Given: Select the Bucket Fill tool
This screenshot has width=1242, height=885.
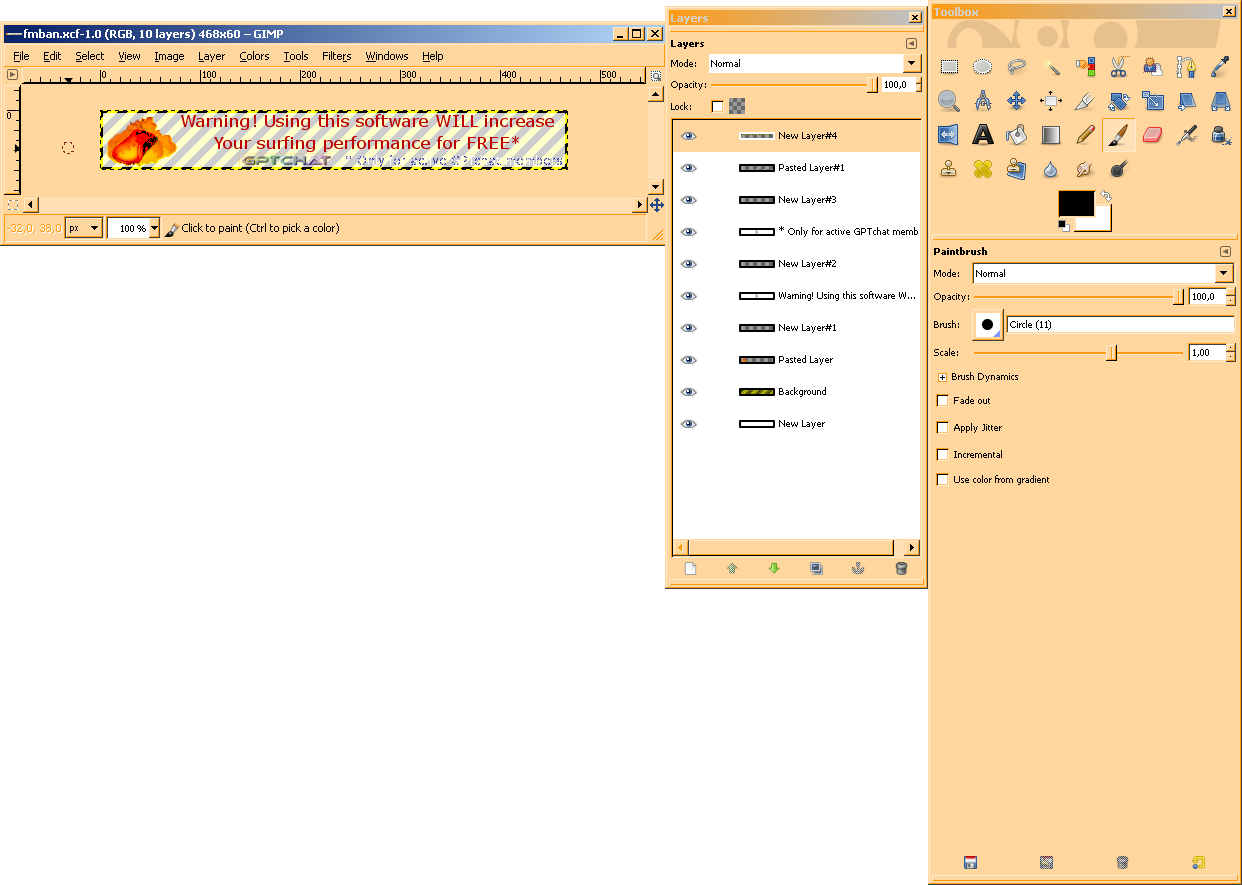Looking at the screenshot, I should point(1017,134).
